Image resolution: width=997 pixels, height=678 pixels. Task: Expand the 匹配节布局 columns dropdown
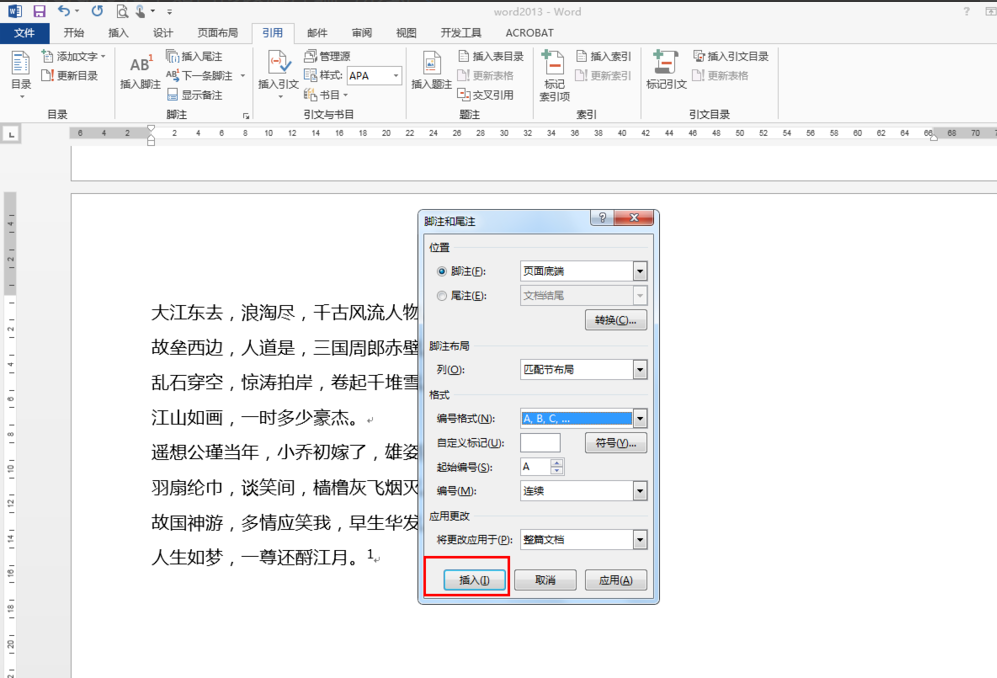pyautogui.click(x=640, y=370)
